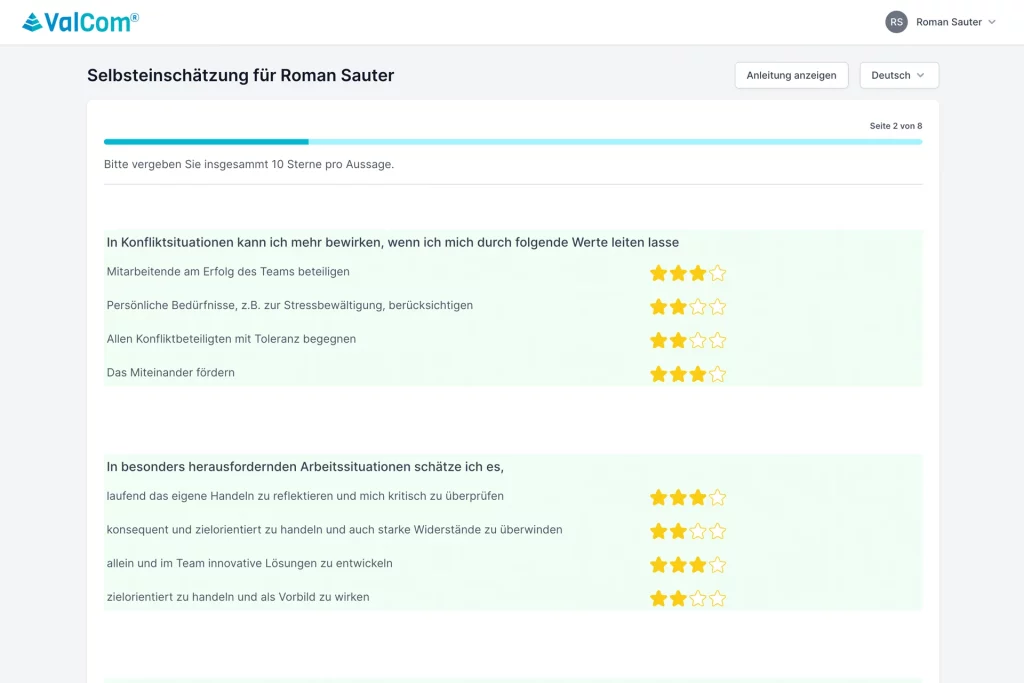Give 'Das Miteinander fördern' fourth star
The width and height of the screenshot is (1024, 683).
coord(717,374)
